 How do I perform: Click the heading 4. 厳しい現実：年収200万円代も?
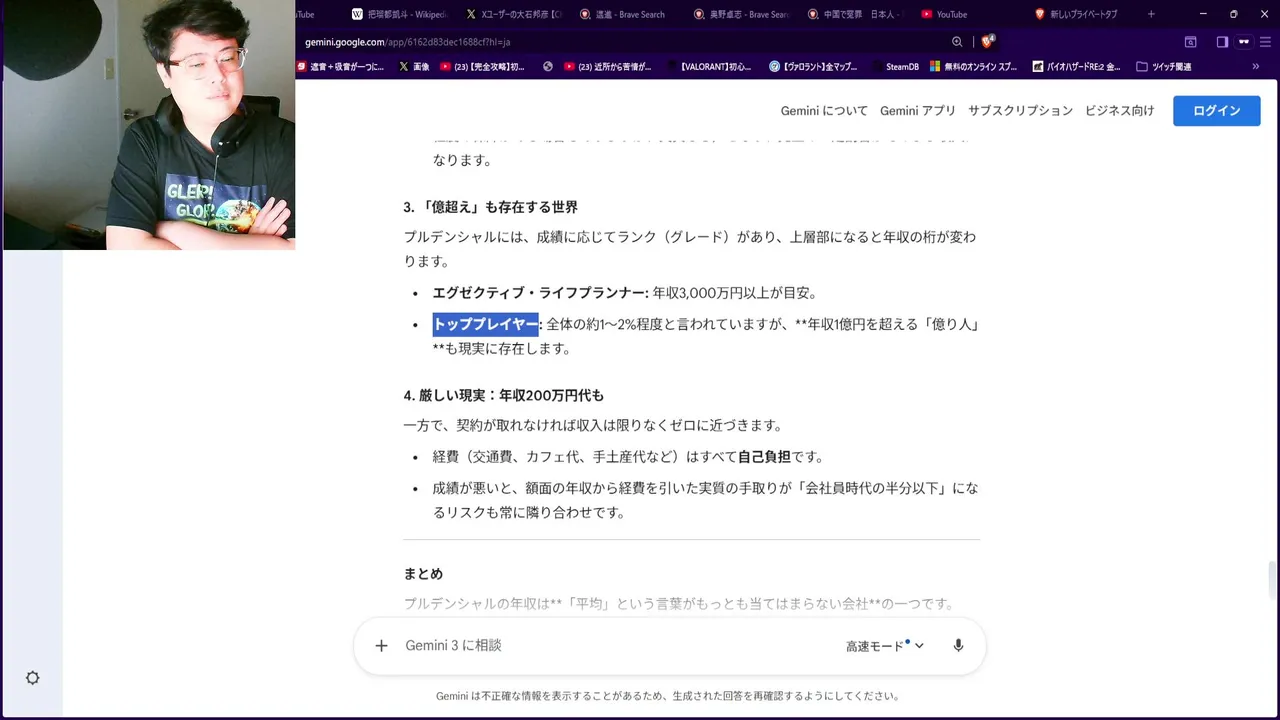tap(503, 395)
